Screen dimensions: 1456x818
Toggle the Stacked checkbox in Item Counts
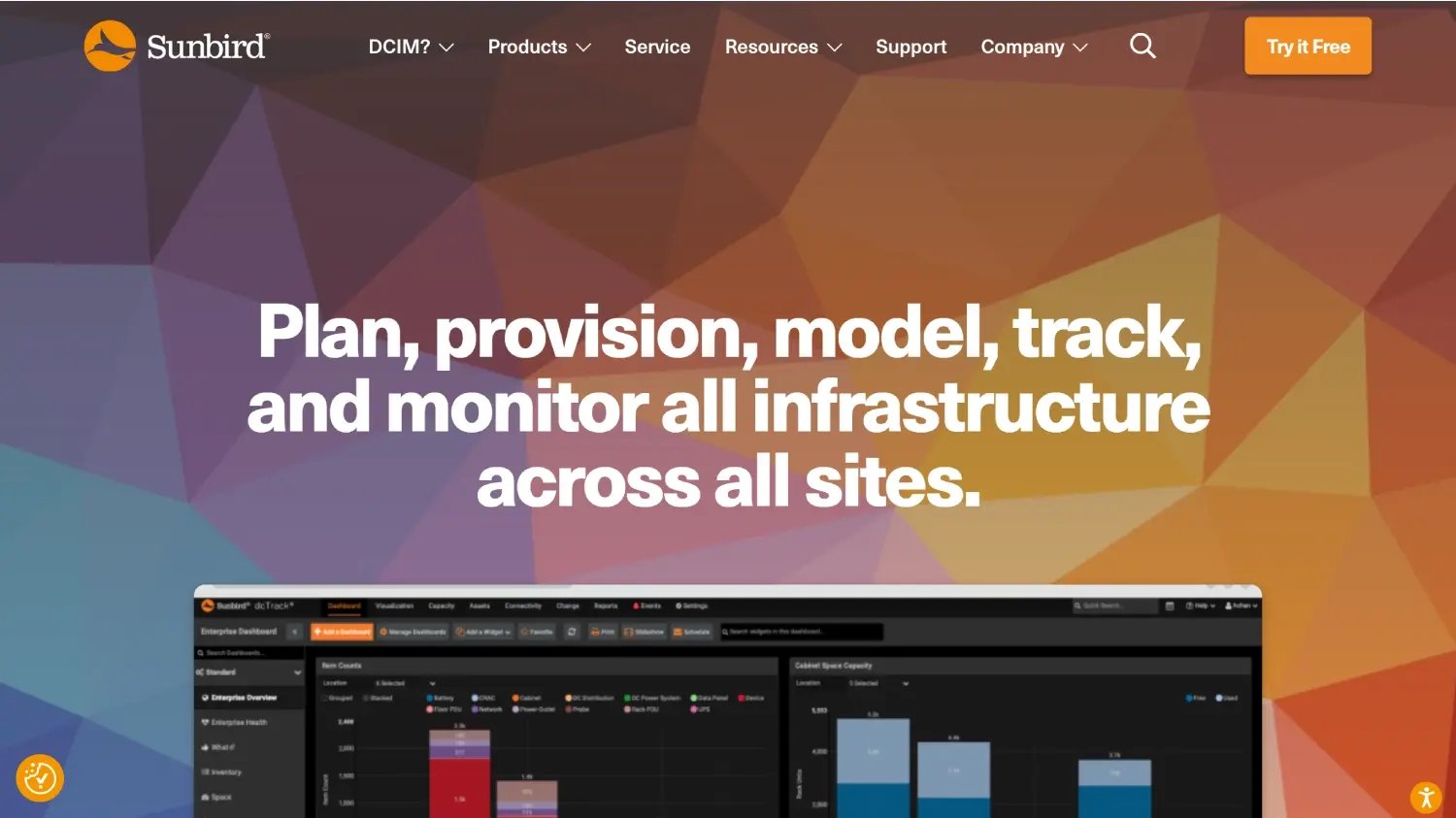click(x=367, y=698)
